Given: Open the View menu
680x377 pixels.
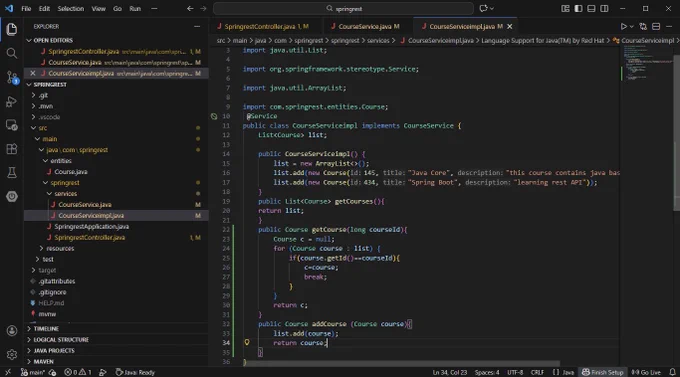Looking at the screenshot, I should click(x=98, y=8).
